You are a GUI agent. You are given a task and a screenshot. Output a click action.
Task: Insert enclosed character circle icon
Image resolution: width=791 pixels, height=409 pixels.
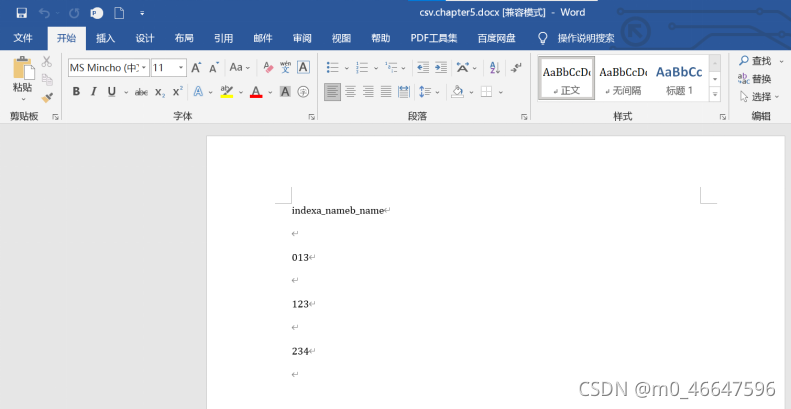[303, 92]
